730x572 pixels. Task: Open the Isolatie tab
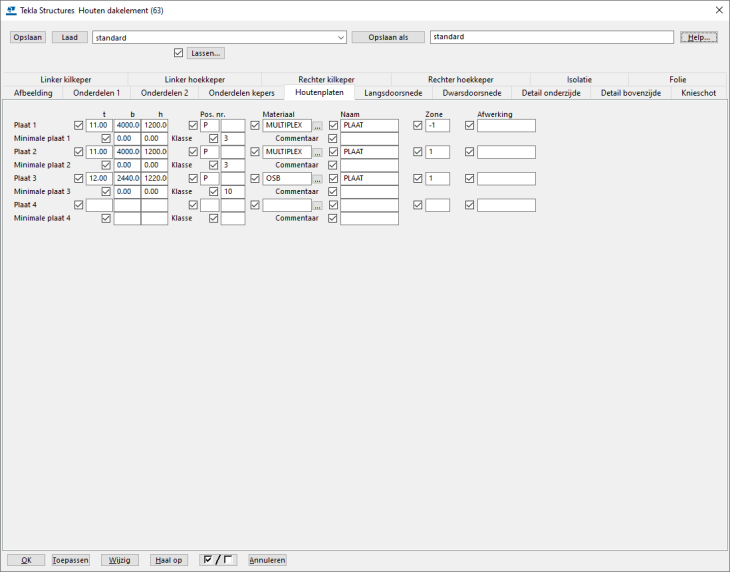(x=579, y=79)
